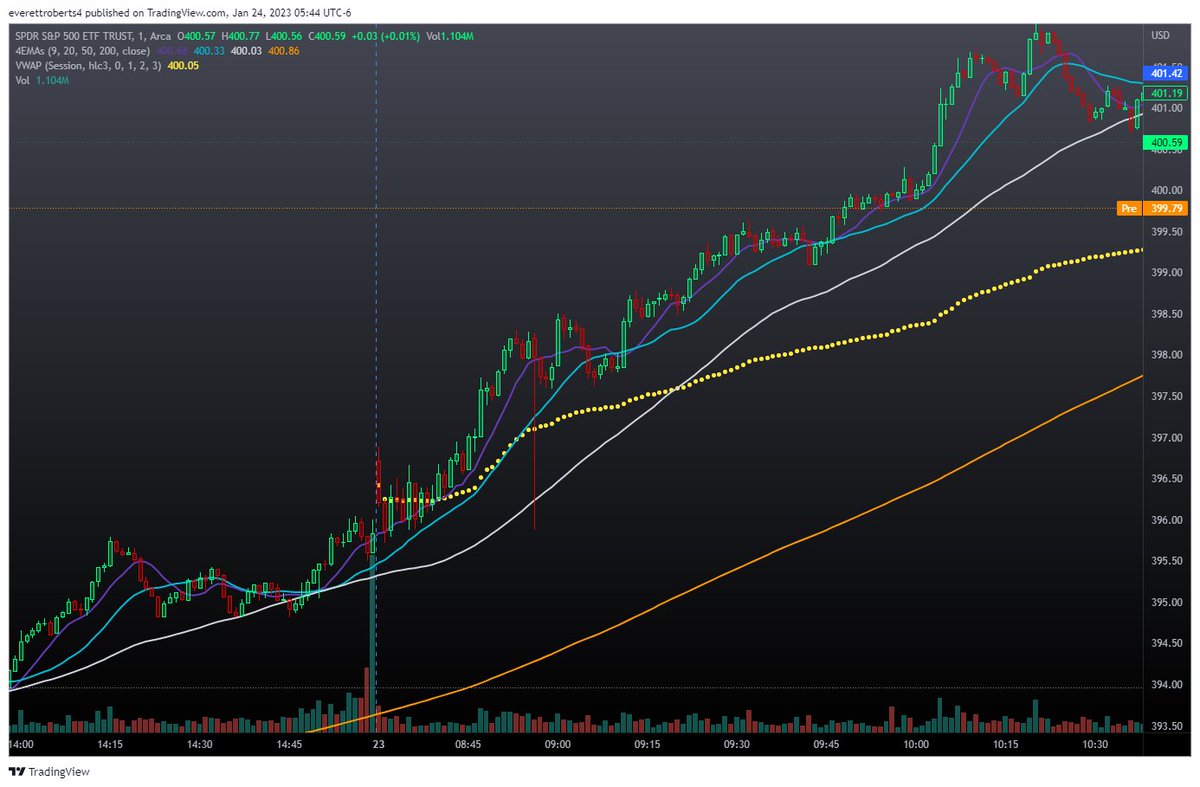The height and width of the screenshot is (787, 1200).
Task: Click the 397.00 price axis label
Action: pos(1167,437)
